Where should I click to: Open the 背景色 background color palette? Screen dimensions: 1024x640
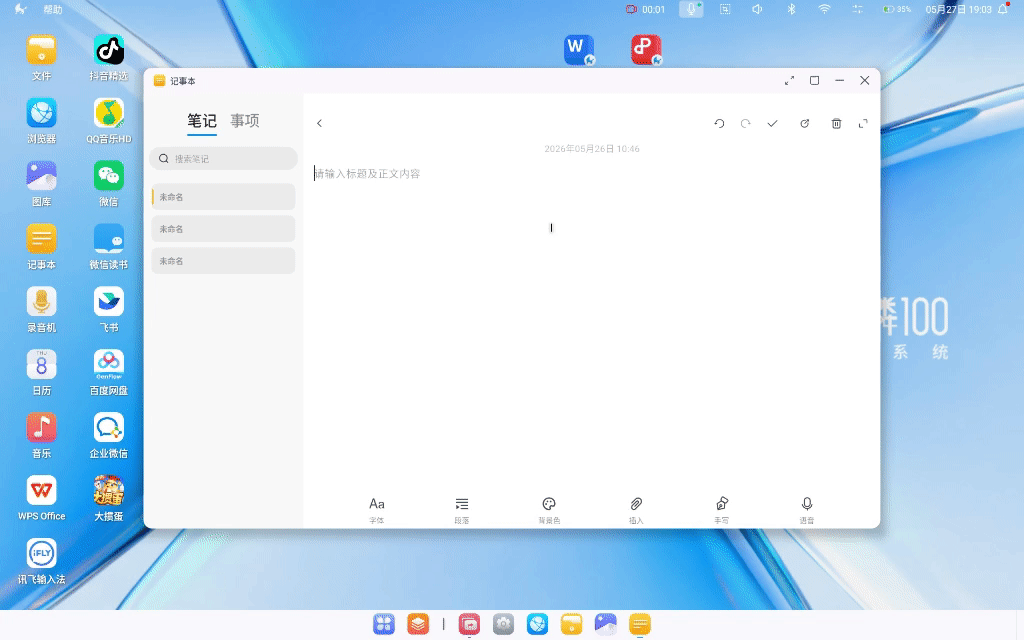point(549,510)
